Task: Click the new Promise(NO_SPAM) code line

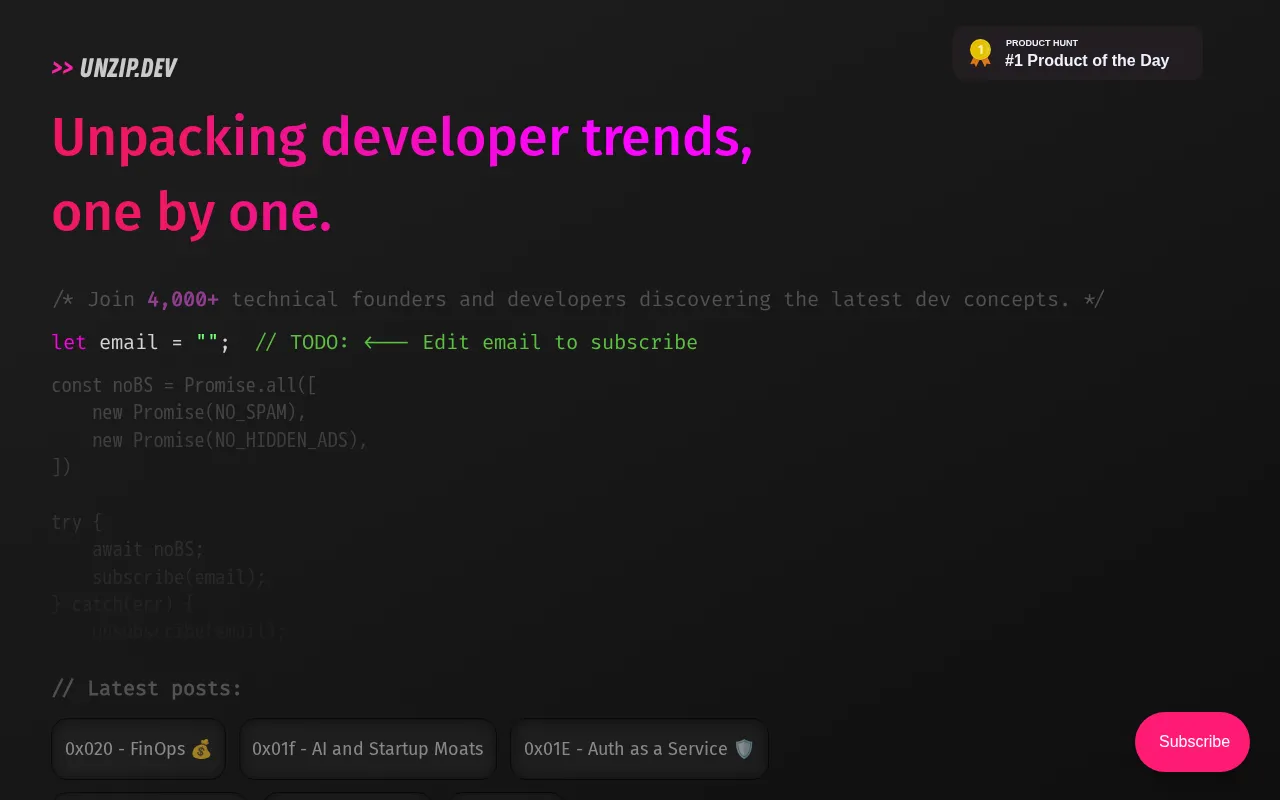Action: [x=199, y=412]
